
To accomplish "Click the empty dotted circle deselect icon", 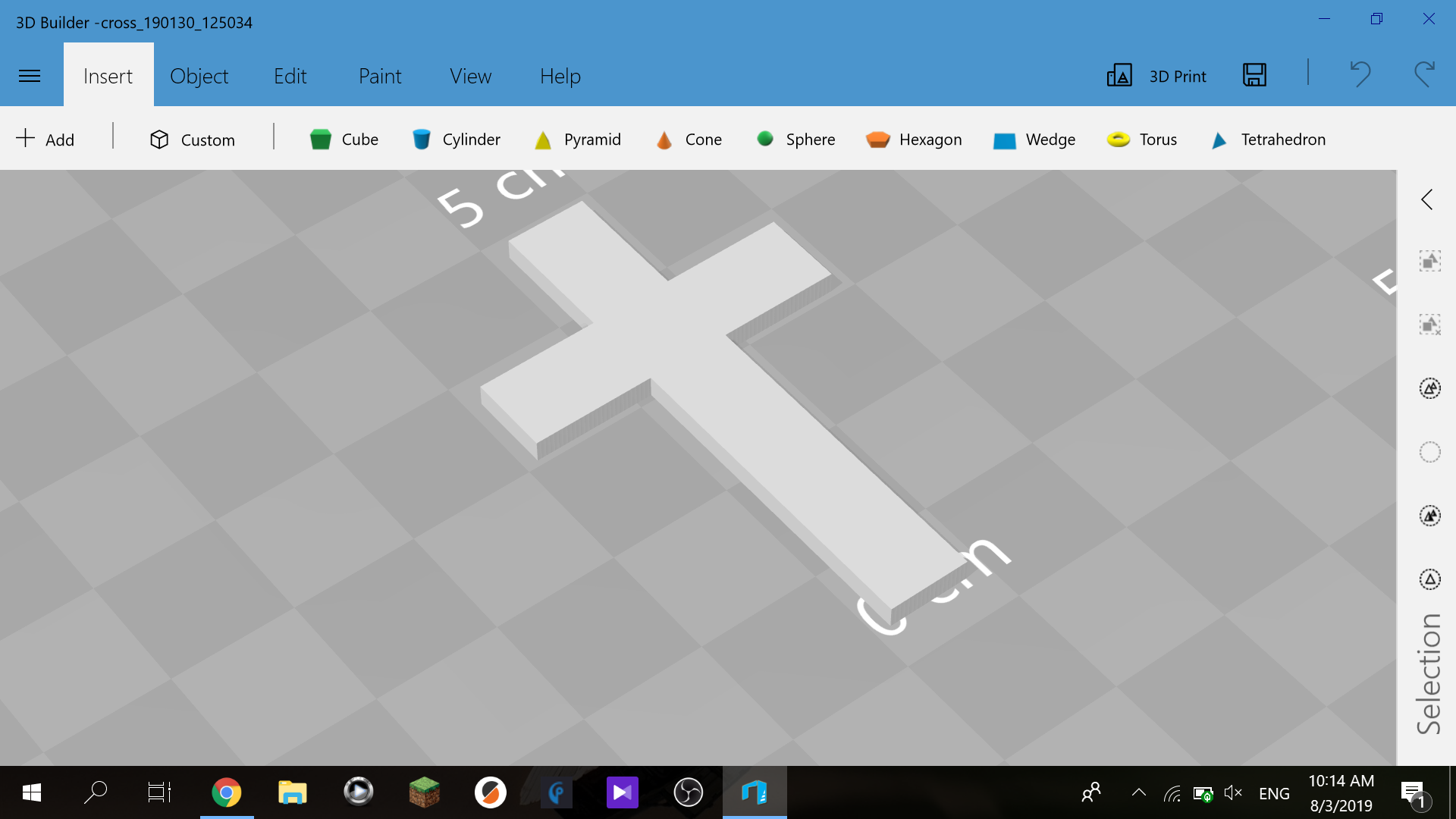I will click(1429, 452).
